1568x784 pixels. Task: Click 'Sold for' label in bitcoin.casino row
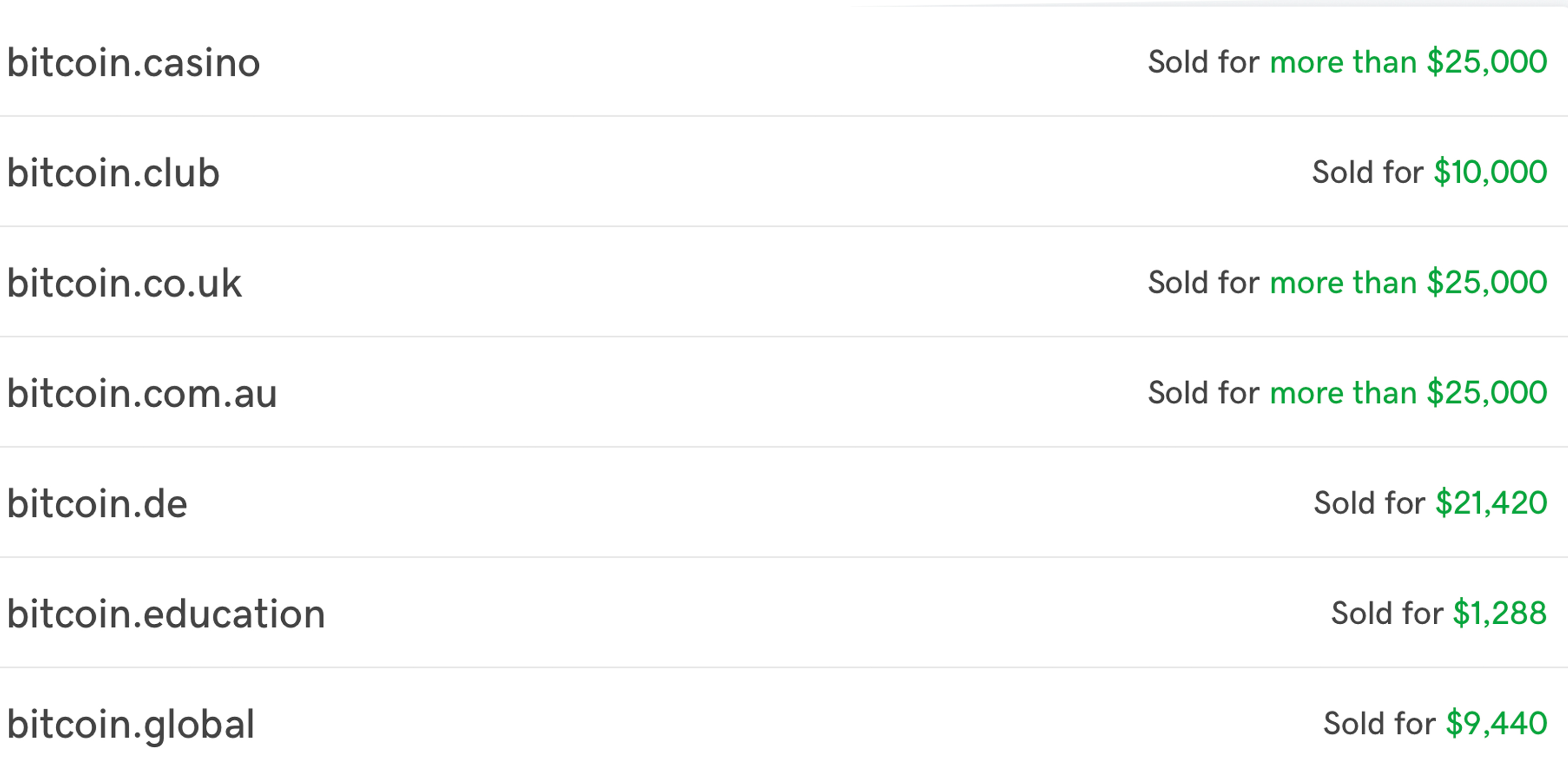[1204, 62]
